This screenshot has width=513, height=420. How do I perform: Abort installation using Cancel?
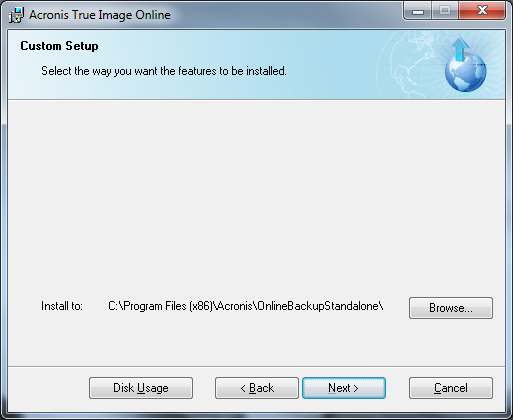point(451,388)
